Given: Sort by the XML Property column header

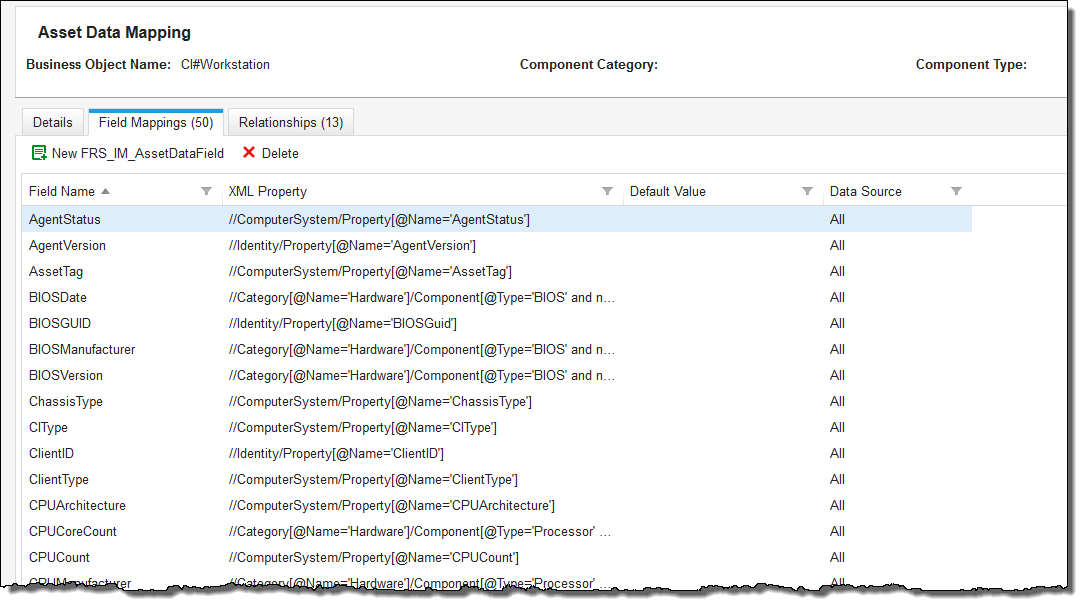Looking at the screenshot, I should tap(268, 191).
